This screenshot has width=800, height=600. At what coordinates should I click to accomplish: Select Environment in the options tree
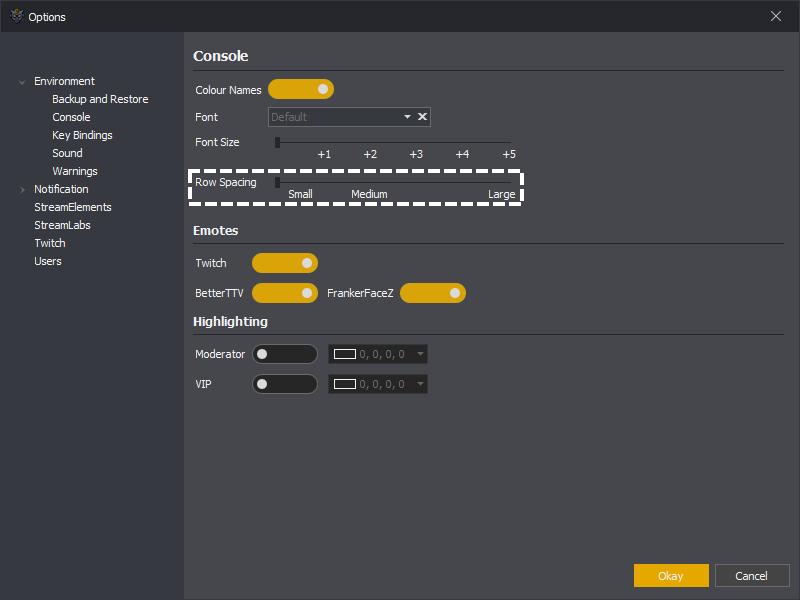64,81
